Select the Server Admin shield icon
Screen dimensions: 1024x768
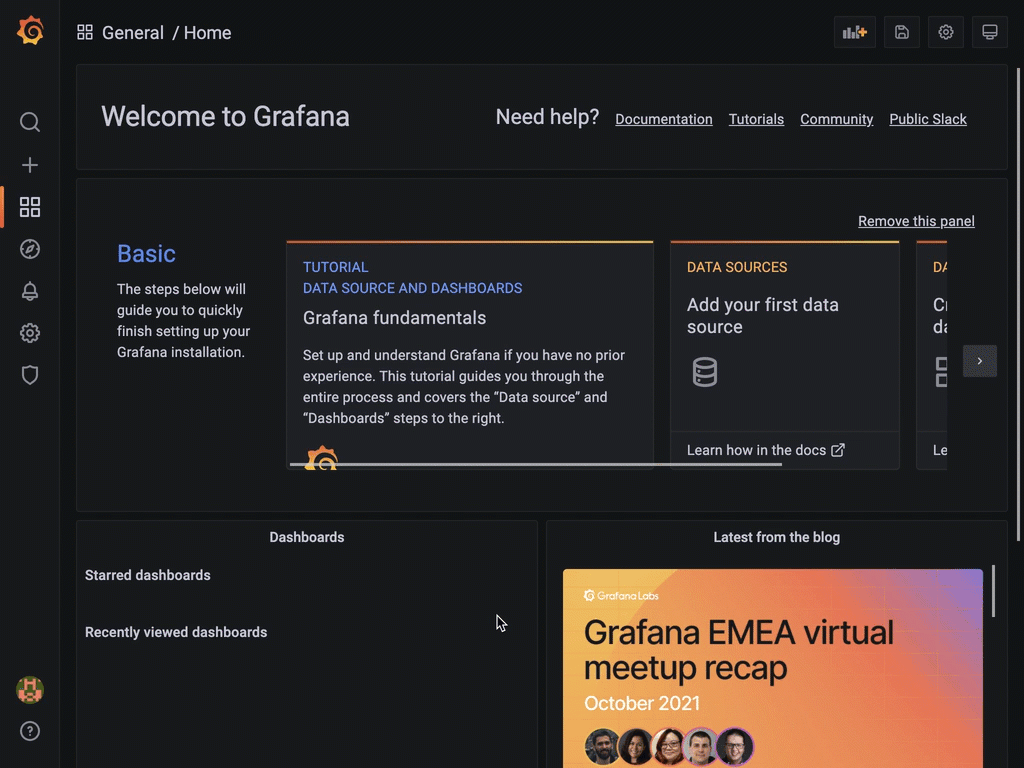(x=29, y=375)
